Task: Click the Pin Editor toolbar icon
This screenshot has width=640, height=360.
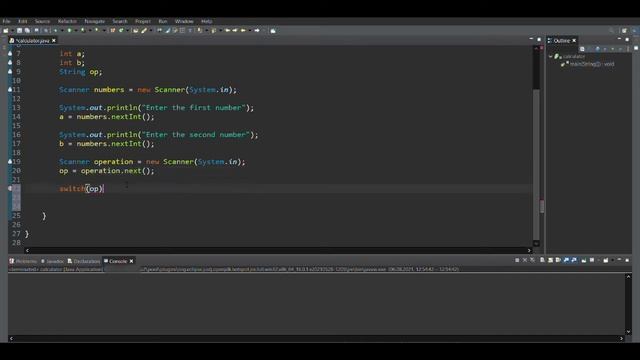Action: click(x=273, y=31)
